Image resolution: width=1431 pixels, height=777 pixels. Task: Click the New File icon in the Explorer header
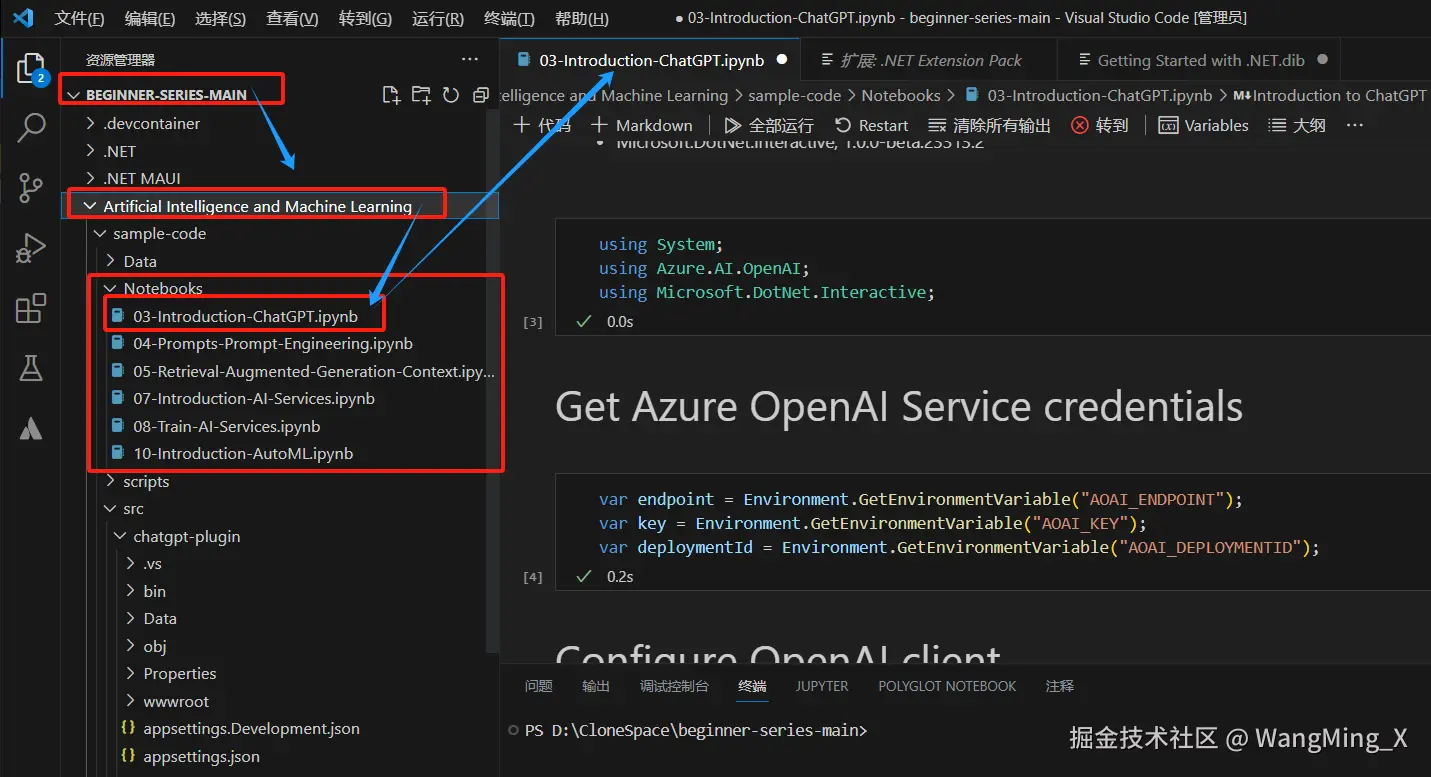[392, 95]
